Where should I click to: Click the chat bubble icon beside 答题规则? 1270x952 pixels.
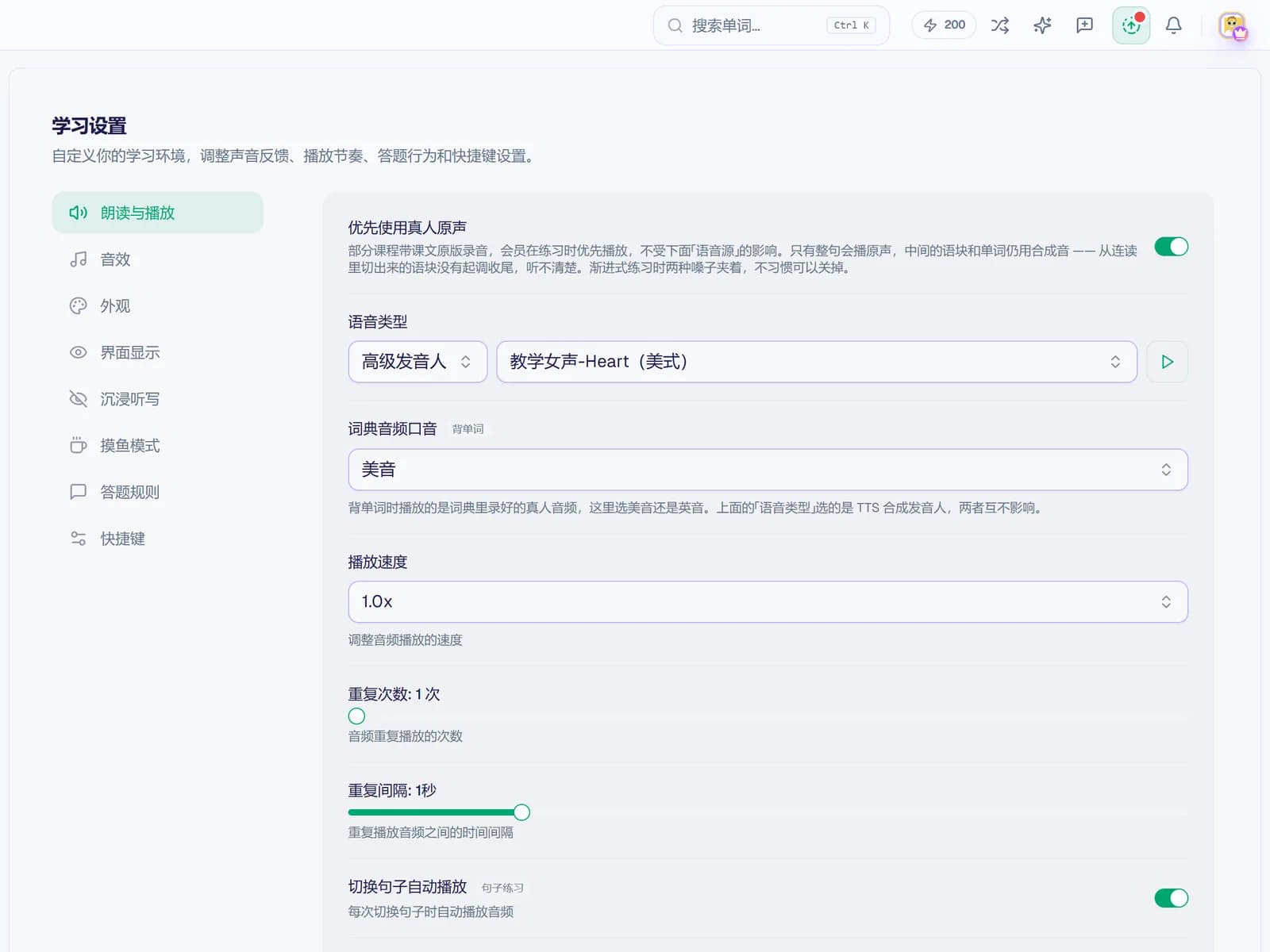tap(78, 492)
